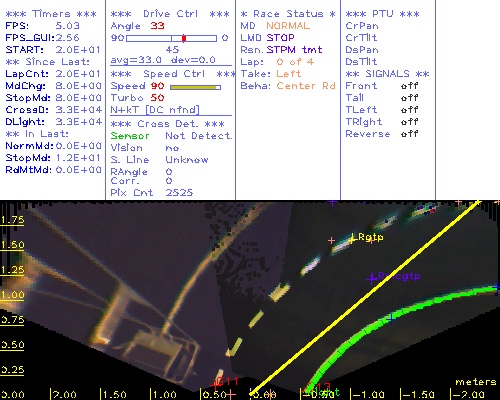Click the purple Rncgtp cross marker
Viewport: 500px width, 400px height.
tap(372, 278)
